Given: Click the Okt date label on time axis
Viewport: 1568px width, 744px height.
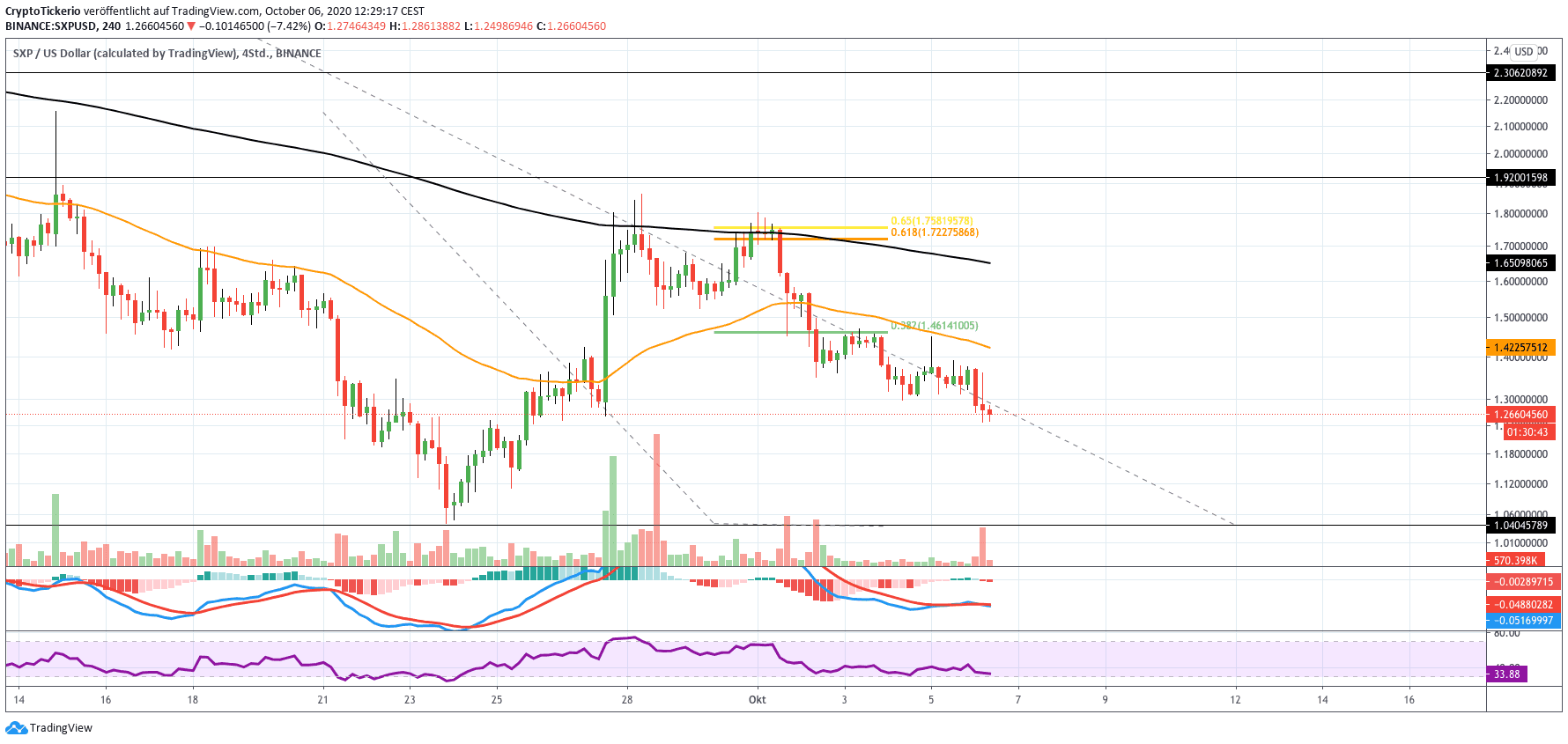Looking at the screenshot, I should [758, 700].
